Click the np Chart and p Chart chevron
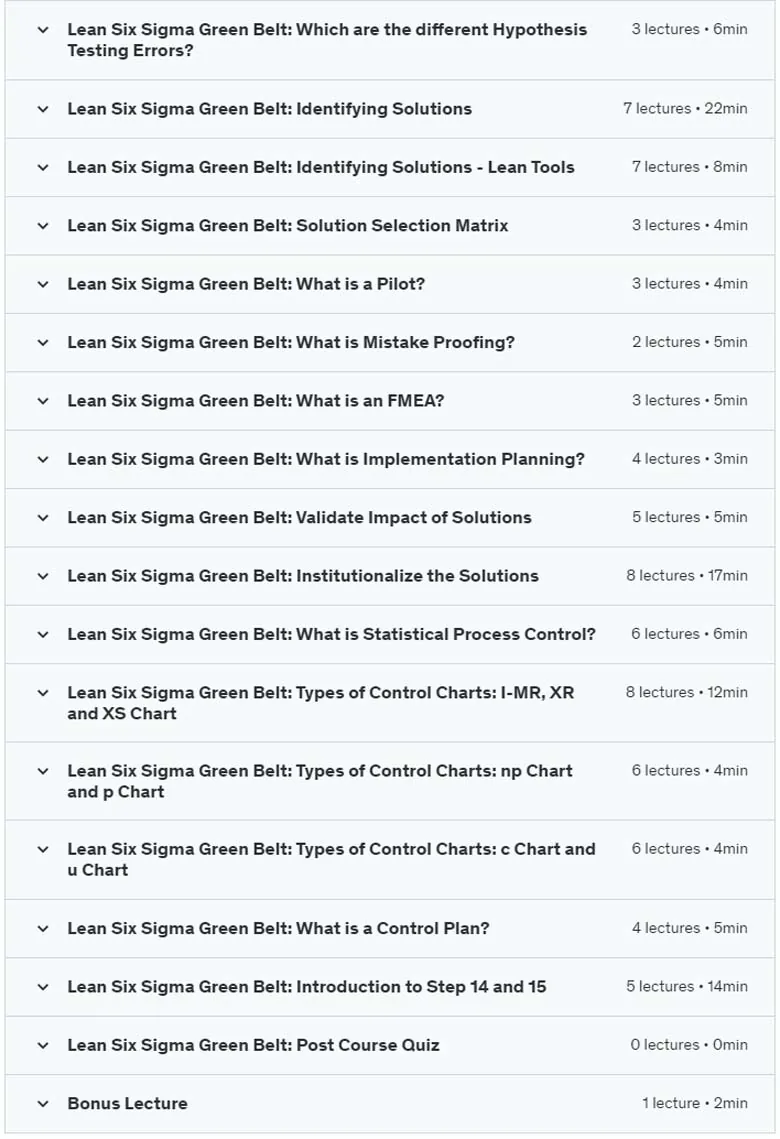The width and height of the screenshot is (780, 1139). tap(43, 771)
